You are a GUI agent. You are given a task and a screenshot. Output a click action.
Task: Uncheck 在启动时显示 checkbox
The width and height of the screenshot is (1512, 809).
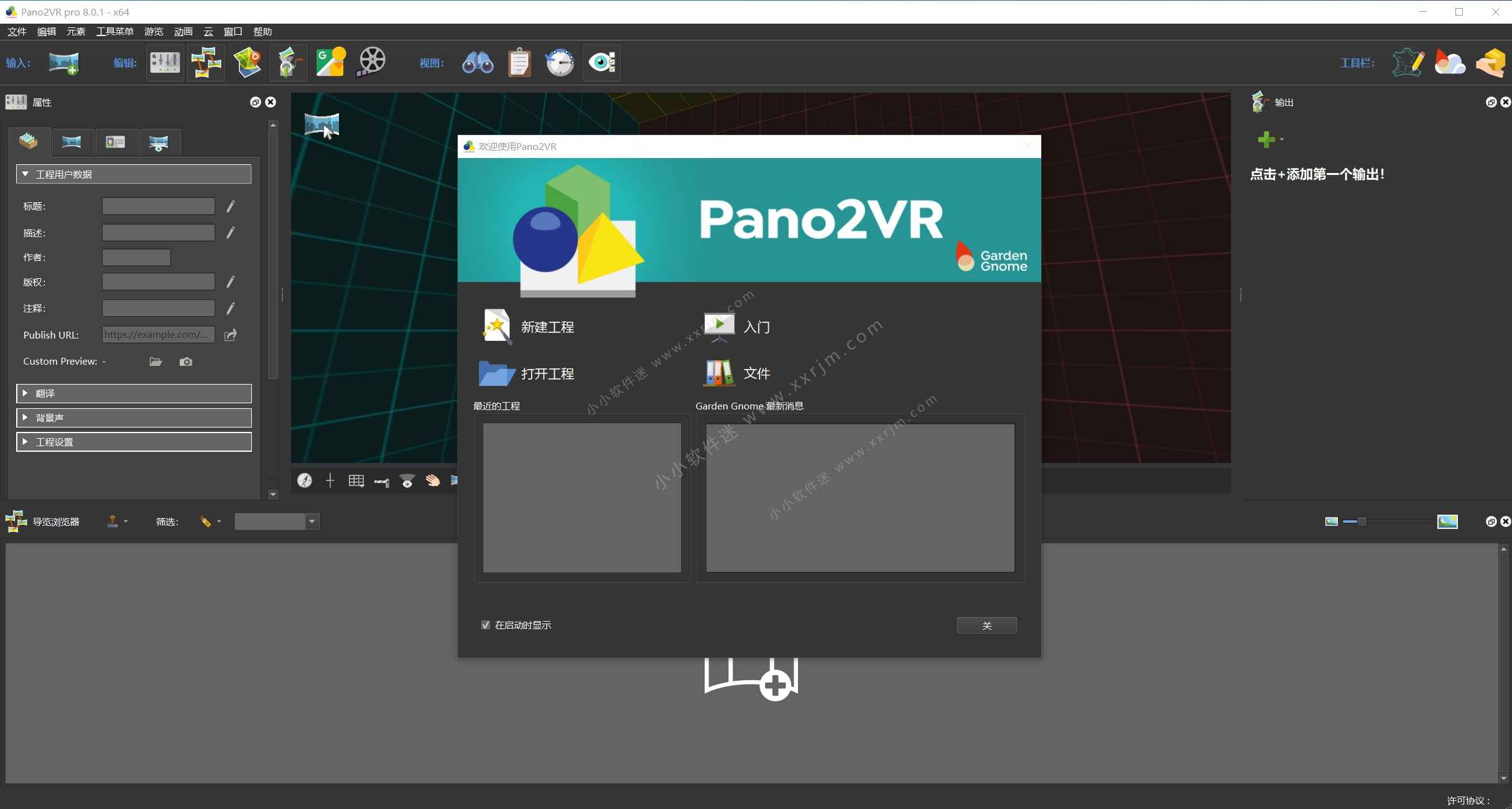[x=486, y=625]
